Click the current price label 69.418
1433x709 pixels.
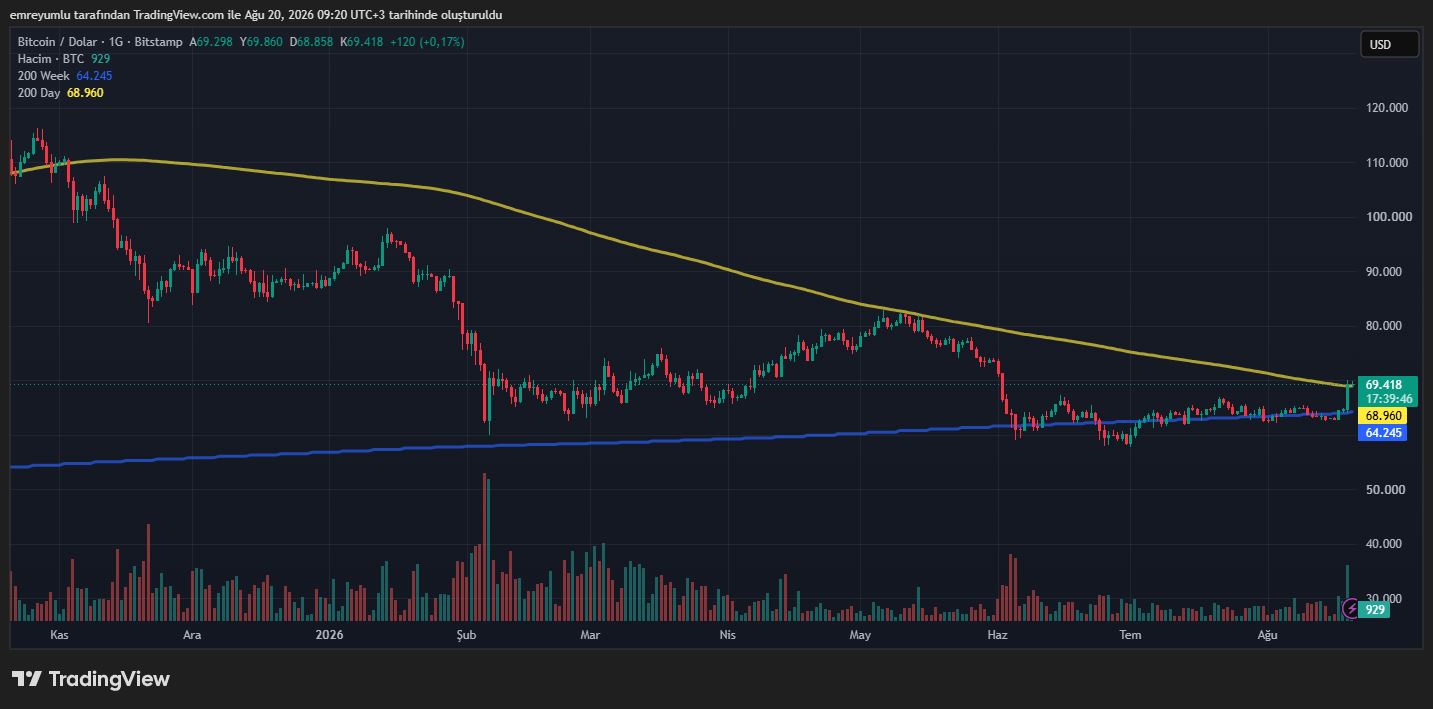[1384, 384]
